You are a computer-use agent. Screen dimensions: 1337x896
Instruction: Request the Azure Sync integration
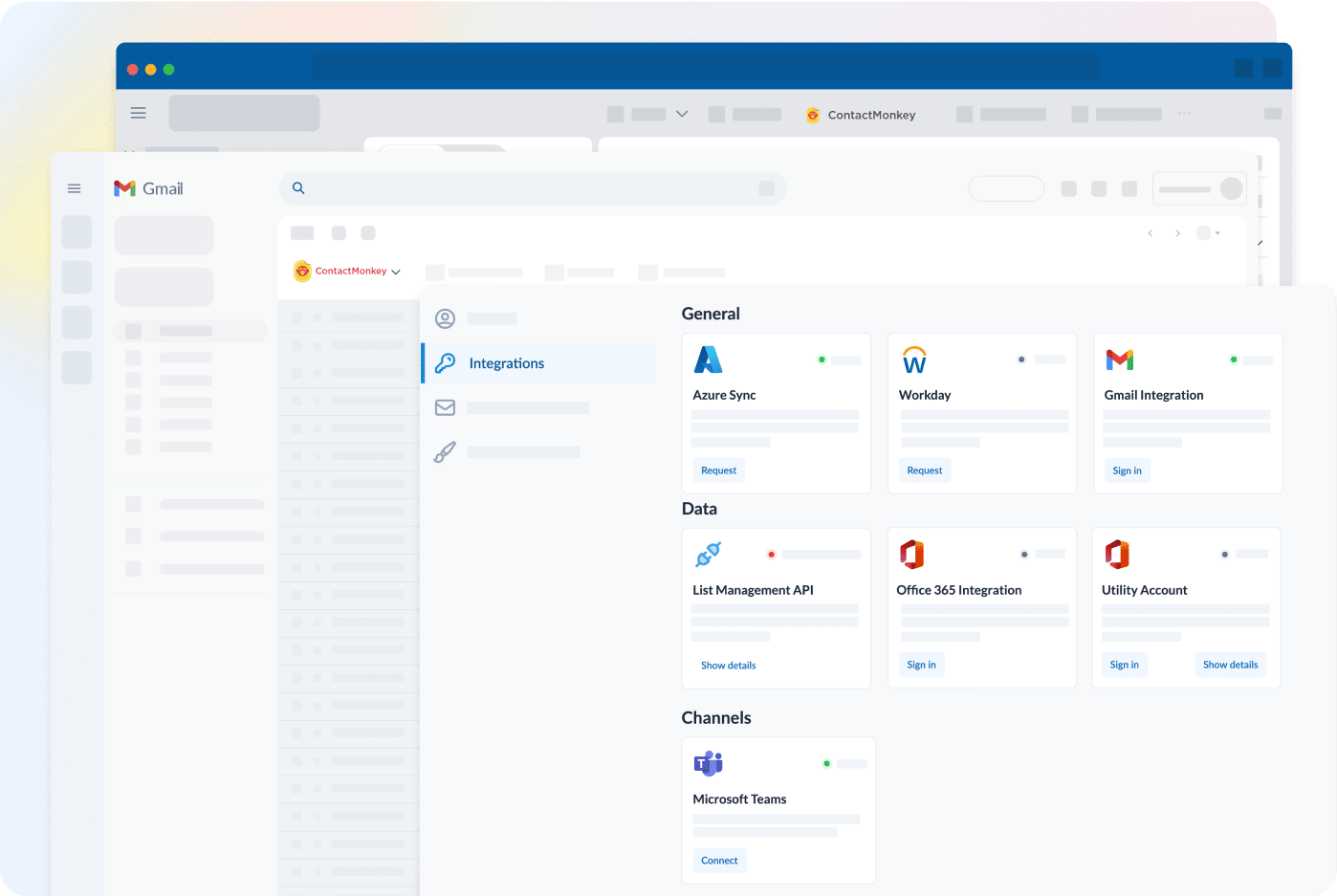pos(718,470)
